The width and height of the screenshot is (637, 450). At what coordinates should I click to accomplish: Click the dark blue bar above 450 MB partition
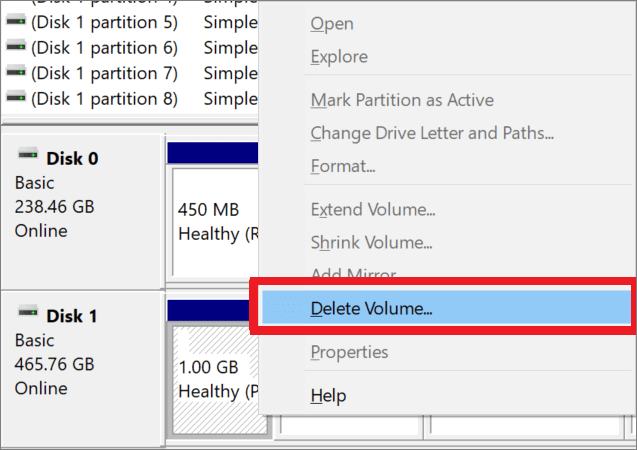coord(212,153)
